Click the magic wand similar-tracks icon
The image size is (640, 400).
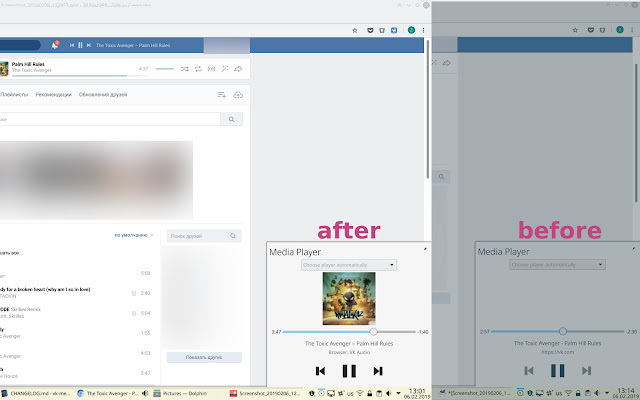(225, 69)
